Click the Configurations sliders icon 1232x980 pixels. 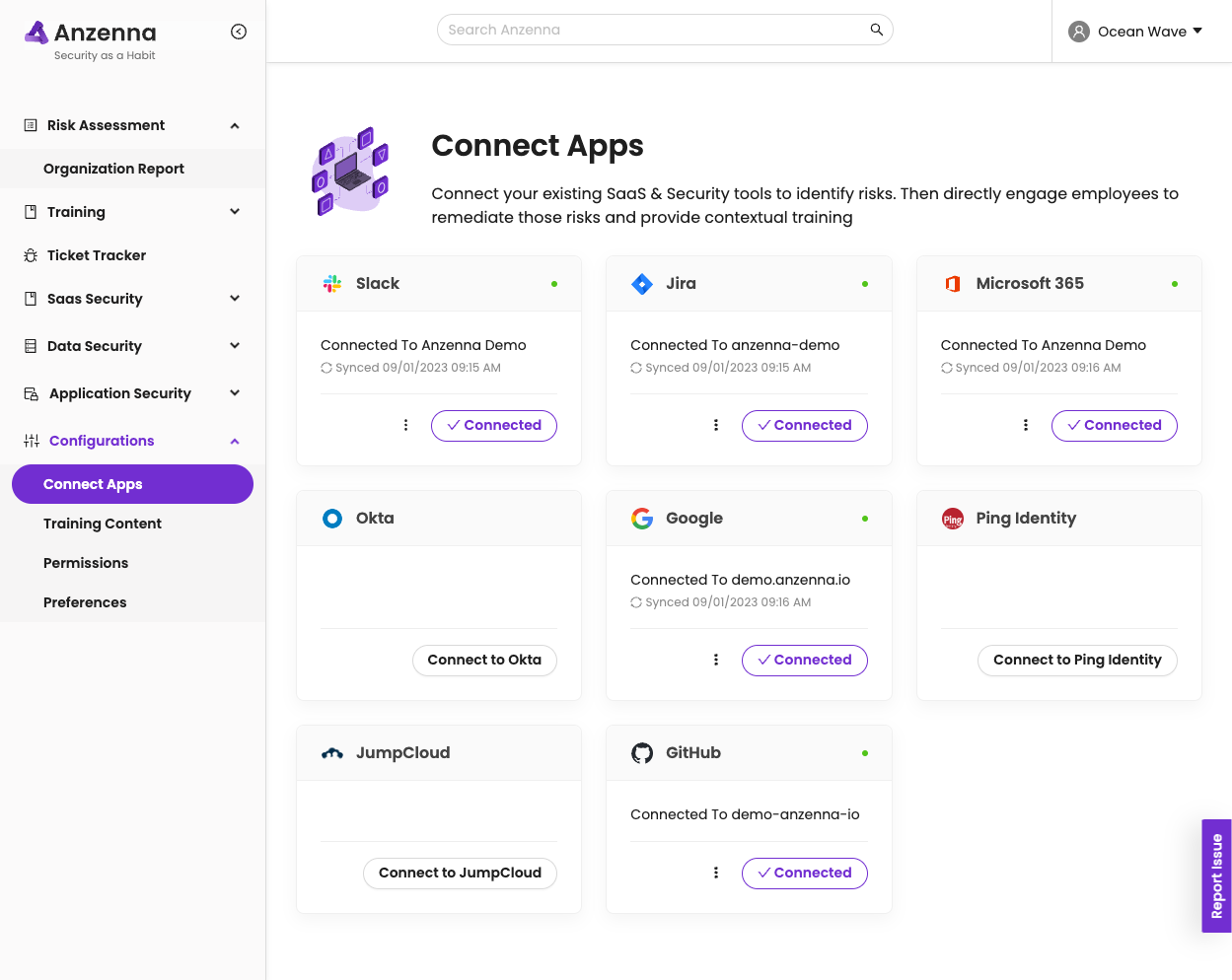coord(32,441)
